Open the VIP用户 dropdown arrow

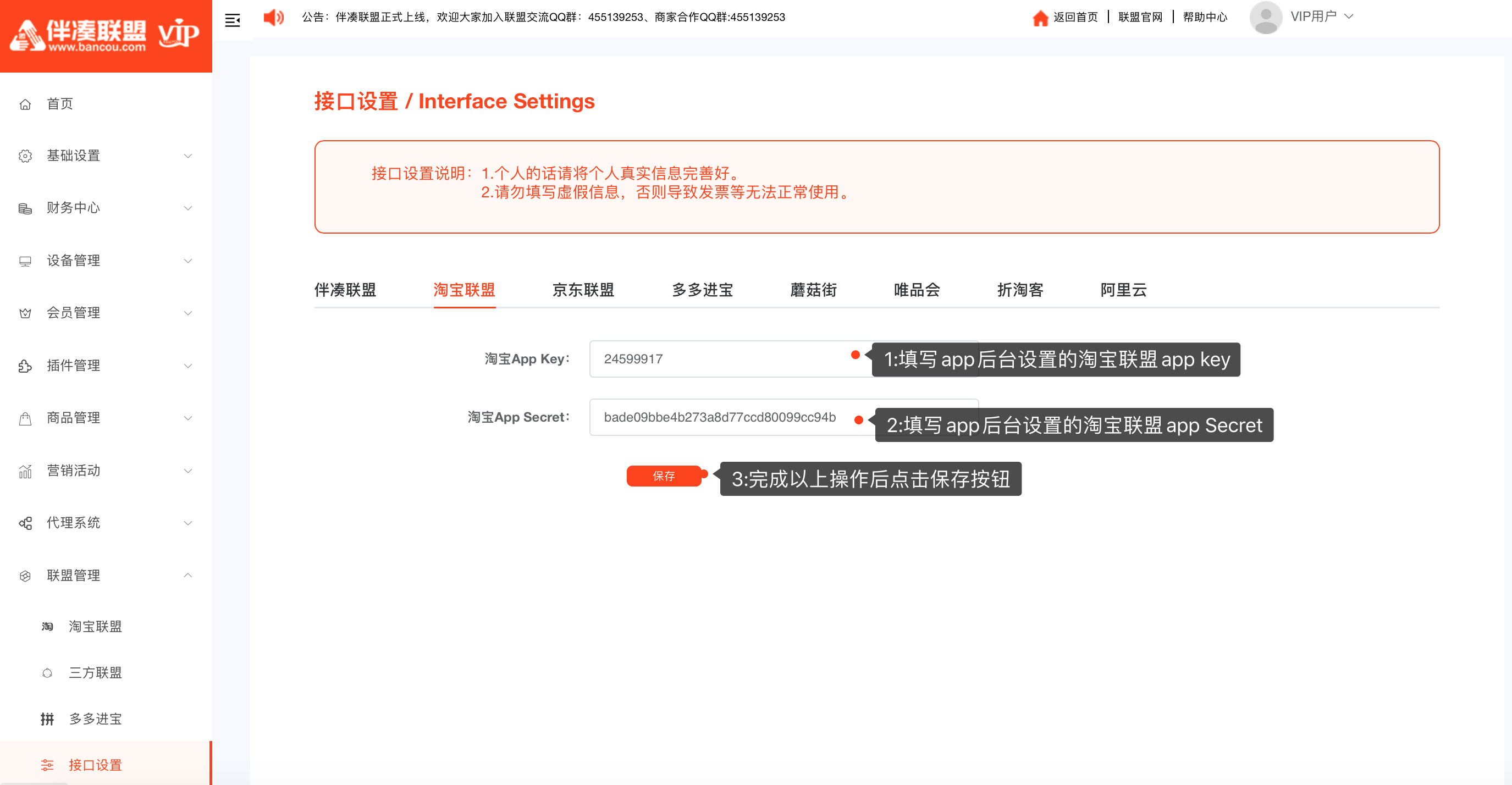1349,17
